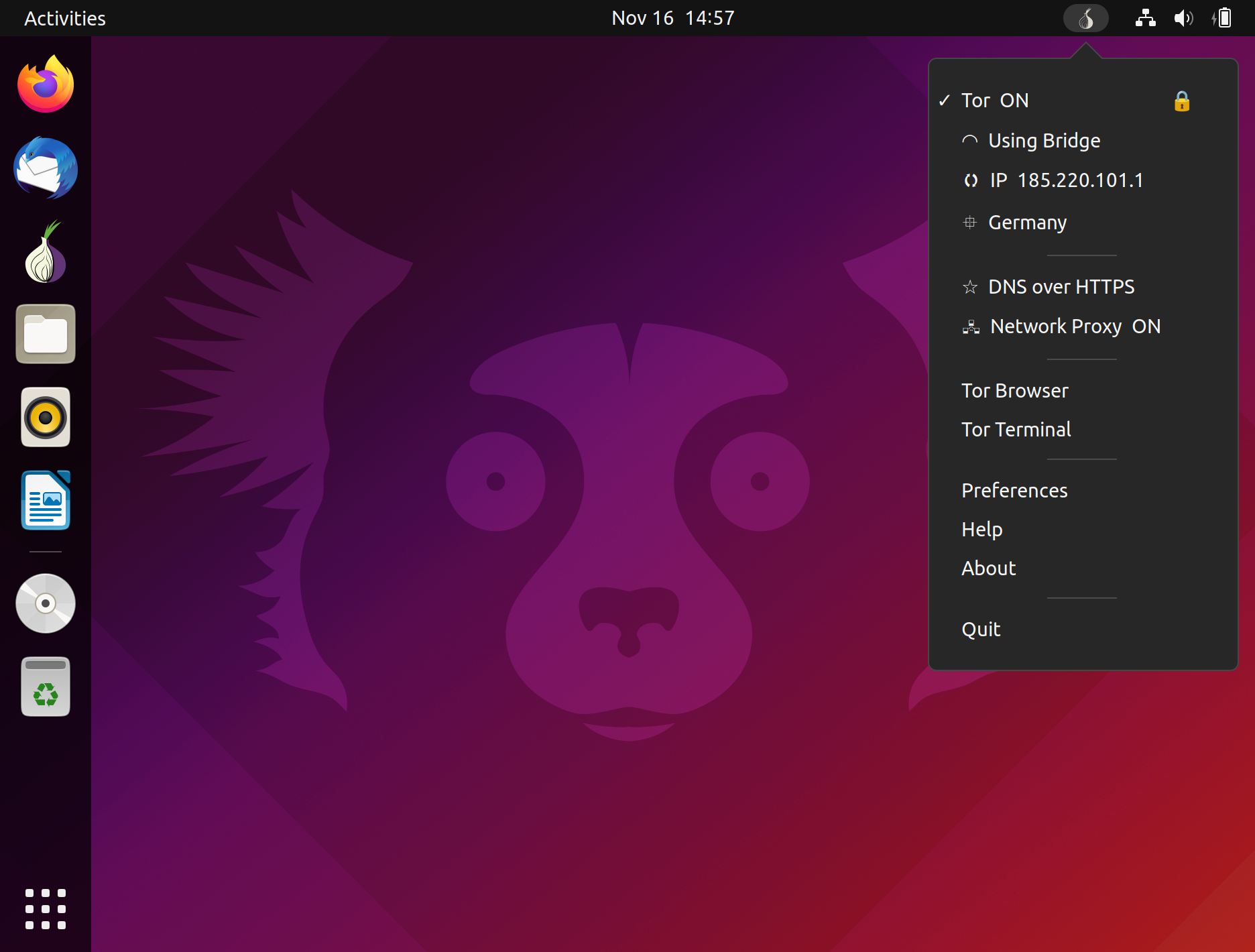Click the crosshair icon next to Germany
This screenshot has height=952, width=1255.
tap(970, 222)
